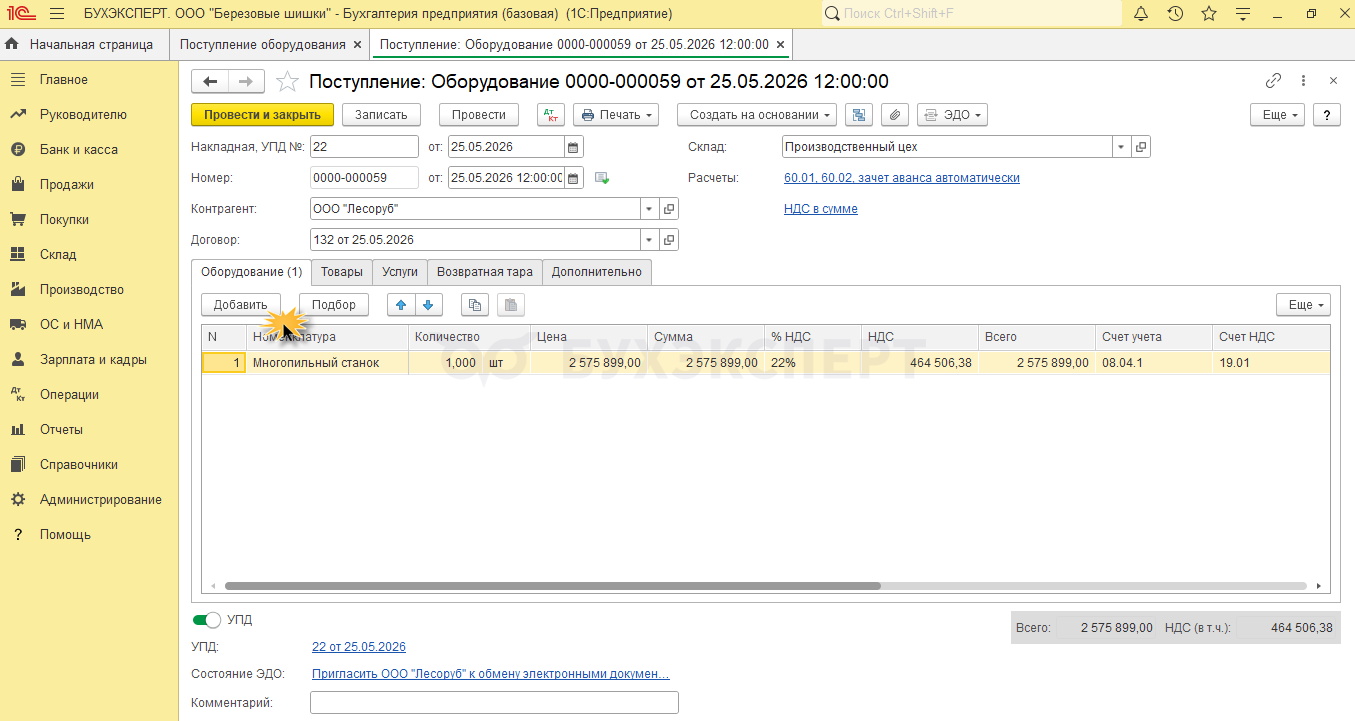Switch to the Услуги tab
The height and width of the screenshot is (721, 1355).
[400, 272]
